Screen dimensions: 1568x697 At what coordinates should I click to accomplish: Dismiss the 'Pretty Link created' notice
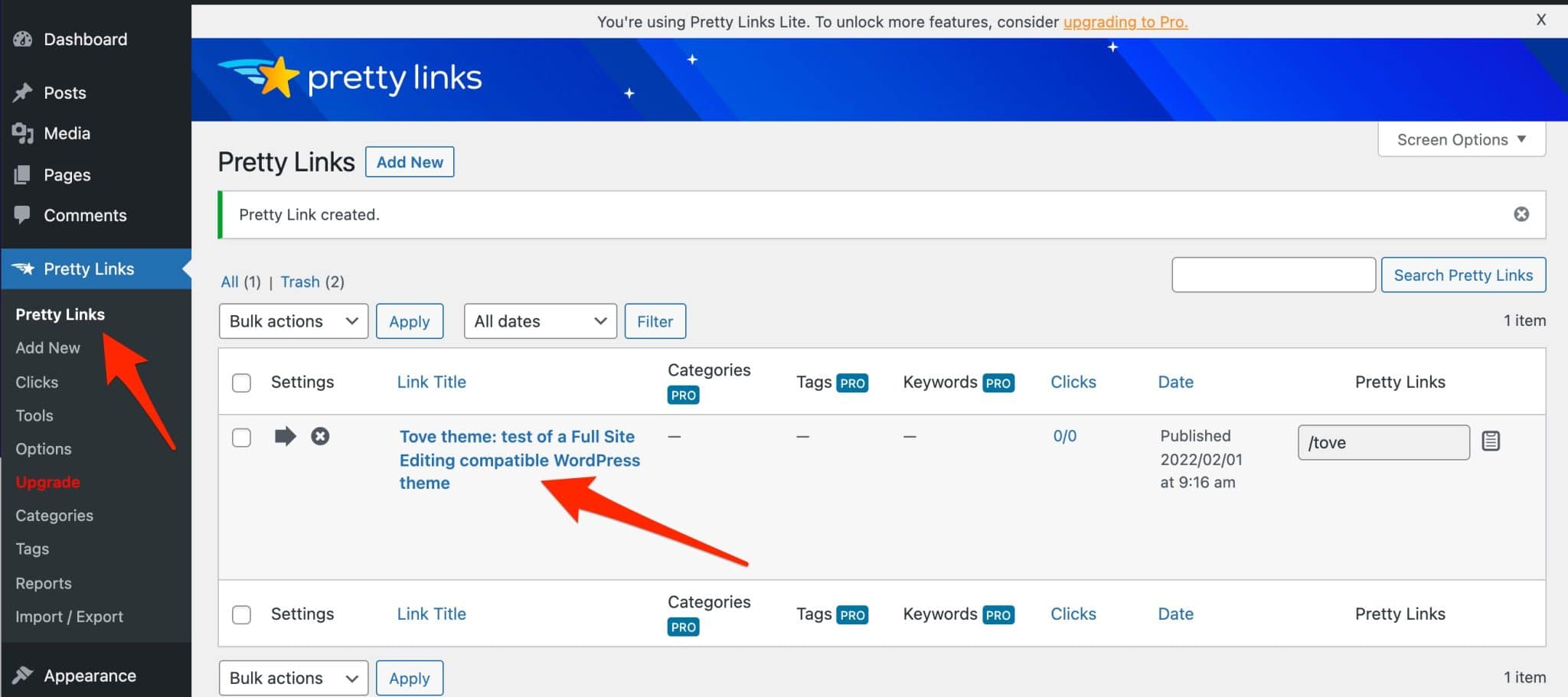coord(1521,214)
